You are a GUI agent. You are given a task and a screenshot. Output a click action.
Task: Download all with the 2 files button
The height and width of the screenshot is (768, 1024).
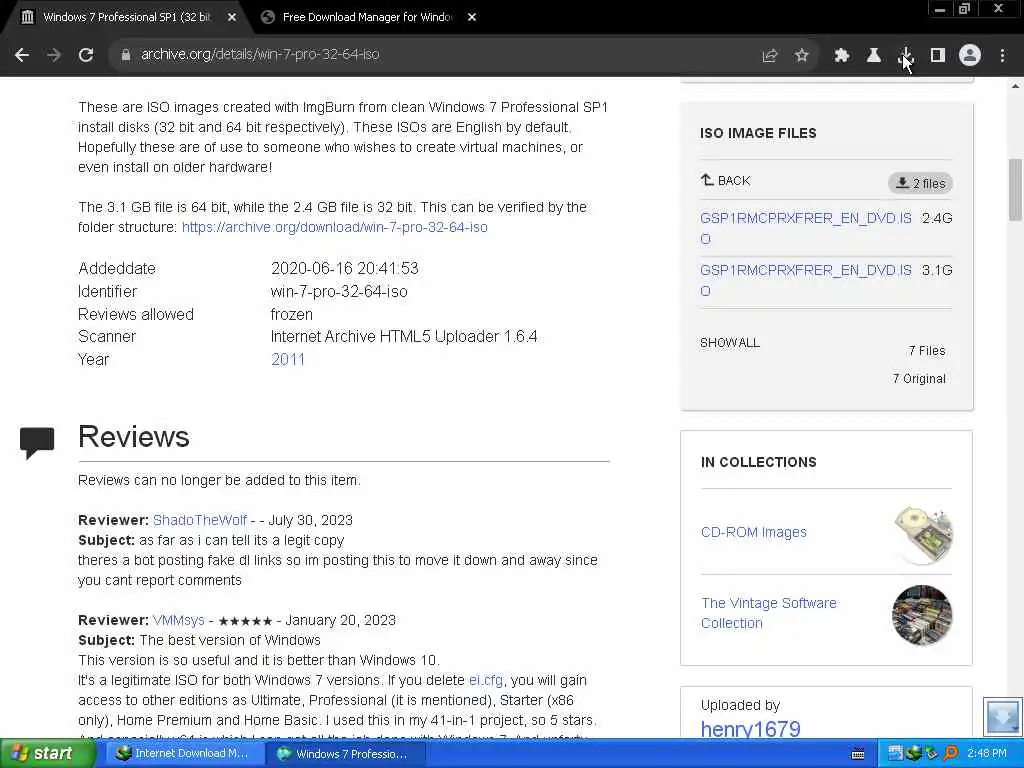(x=920, y=183)
